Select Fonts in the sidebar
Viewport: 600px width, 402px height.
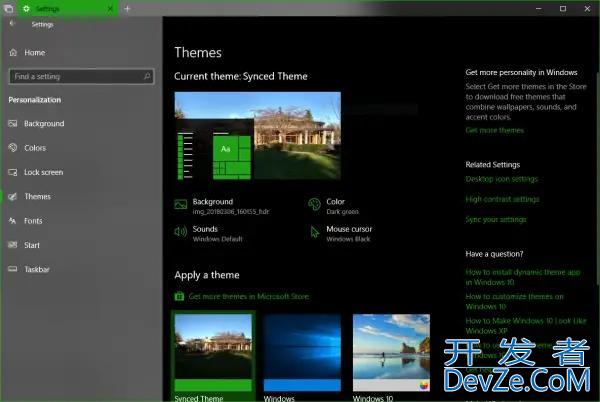[x=33, y=221]
